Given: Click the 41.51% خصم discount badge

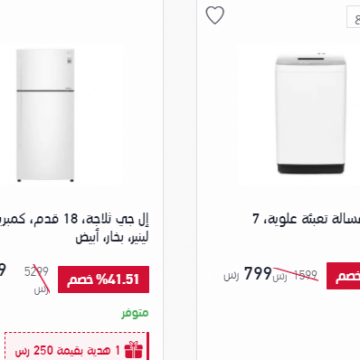Looking at the screenshot, I should [103, 279].
